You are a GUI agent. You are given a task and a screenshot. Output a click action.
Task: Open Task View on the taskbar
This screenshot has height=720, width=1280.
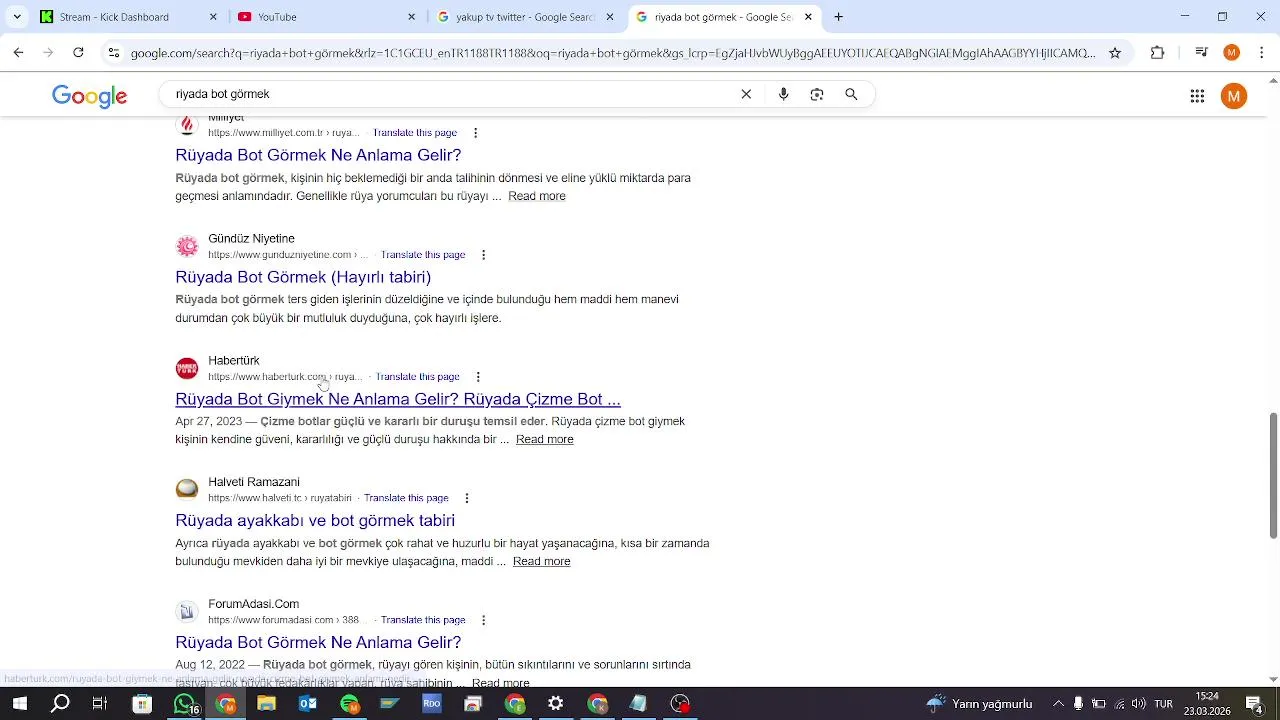(100, 704)
